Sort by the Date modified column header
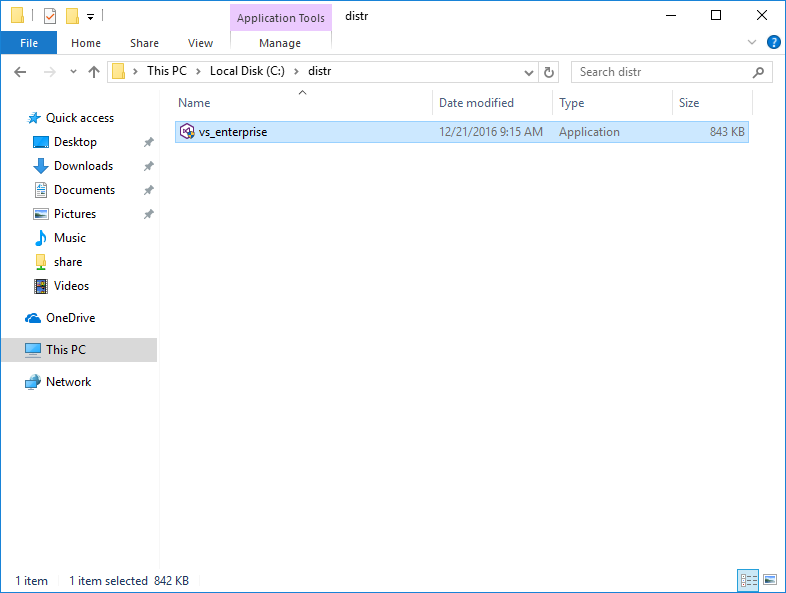Image resolution: width=786 pixels, height=593 pixels. [492, 103]
